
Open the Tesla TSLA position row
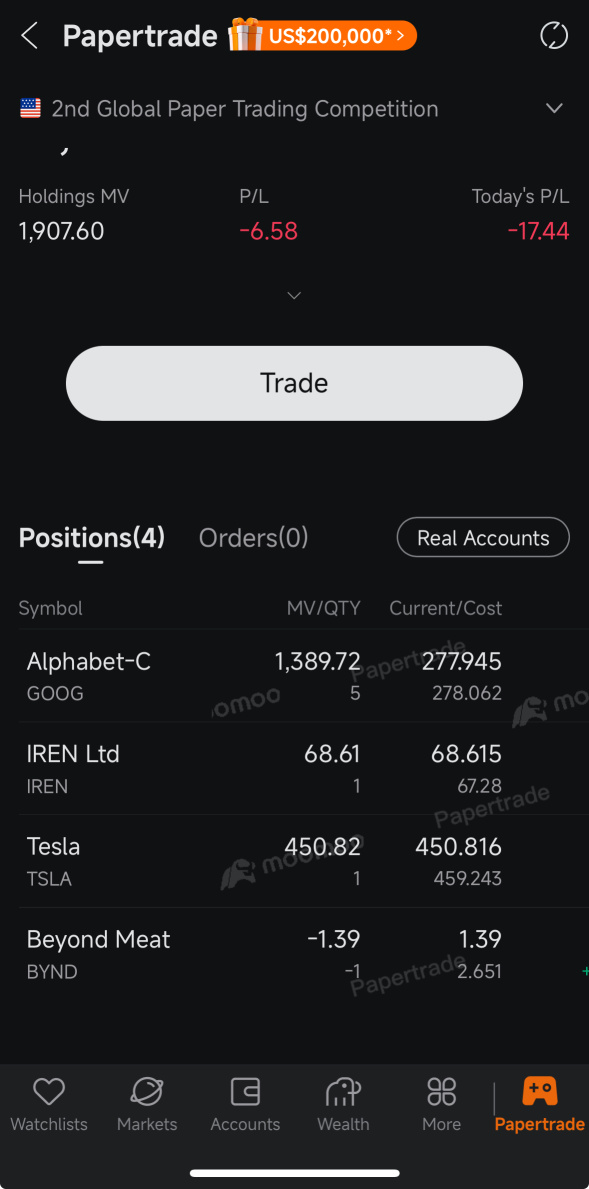pos(294,861)
